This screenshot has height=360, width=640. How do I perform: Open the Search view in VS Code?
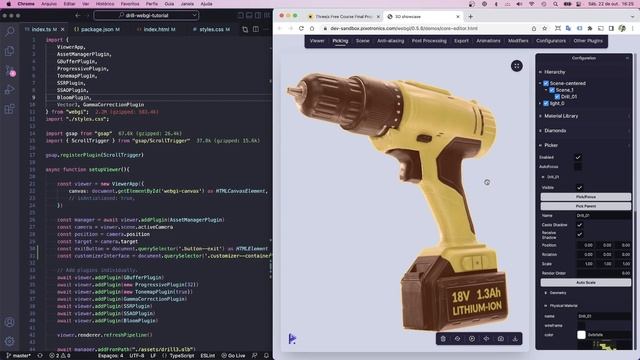click(9, 32)
